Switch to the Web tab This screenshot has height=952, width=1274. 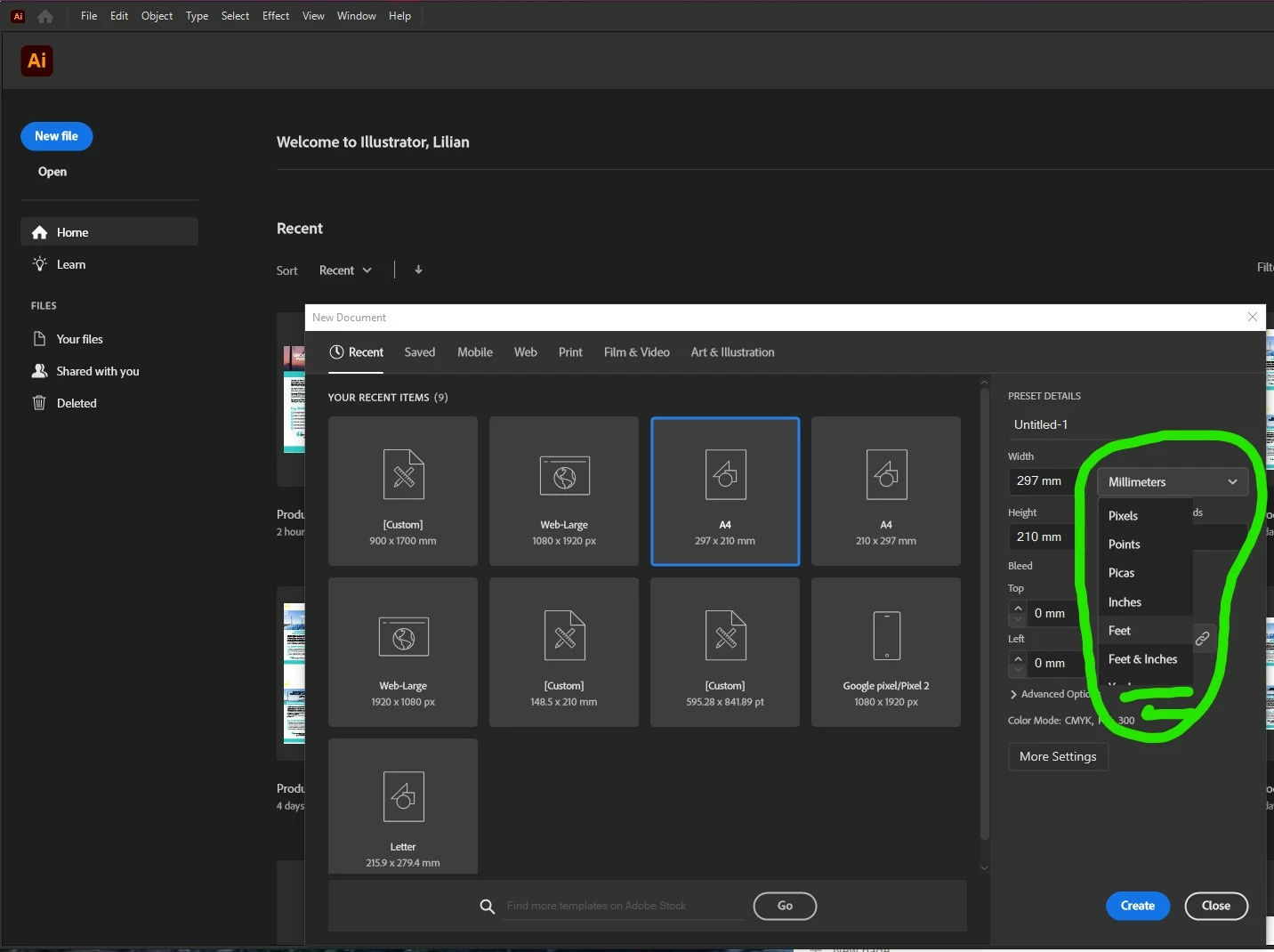click(526, 352)
